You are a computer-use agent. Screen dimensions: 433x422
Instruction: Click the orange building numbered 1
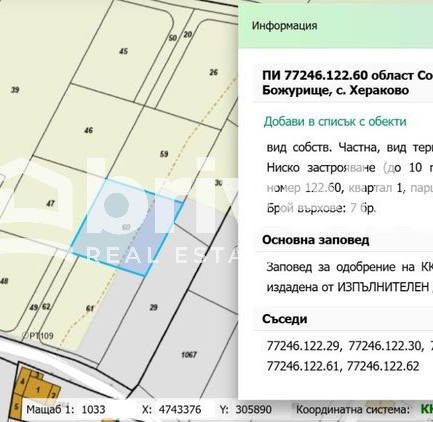coord(38,389)
